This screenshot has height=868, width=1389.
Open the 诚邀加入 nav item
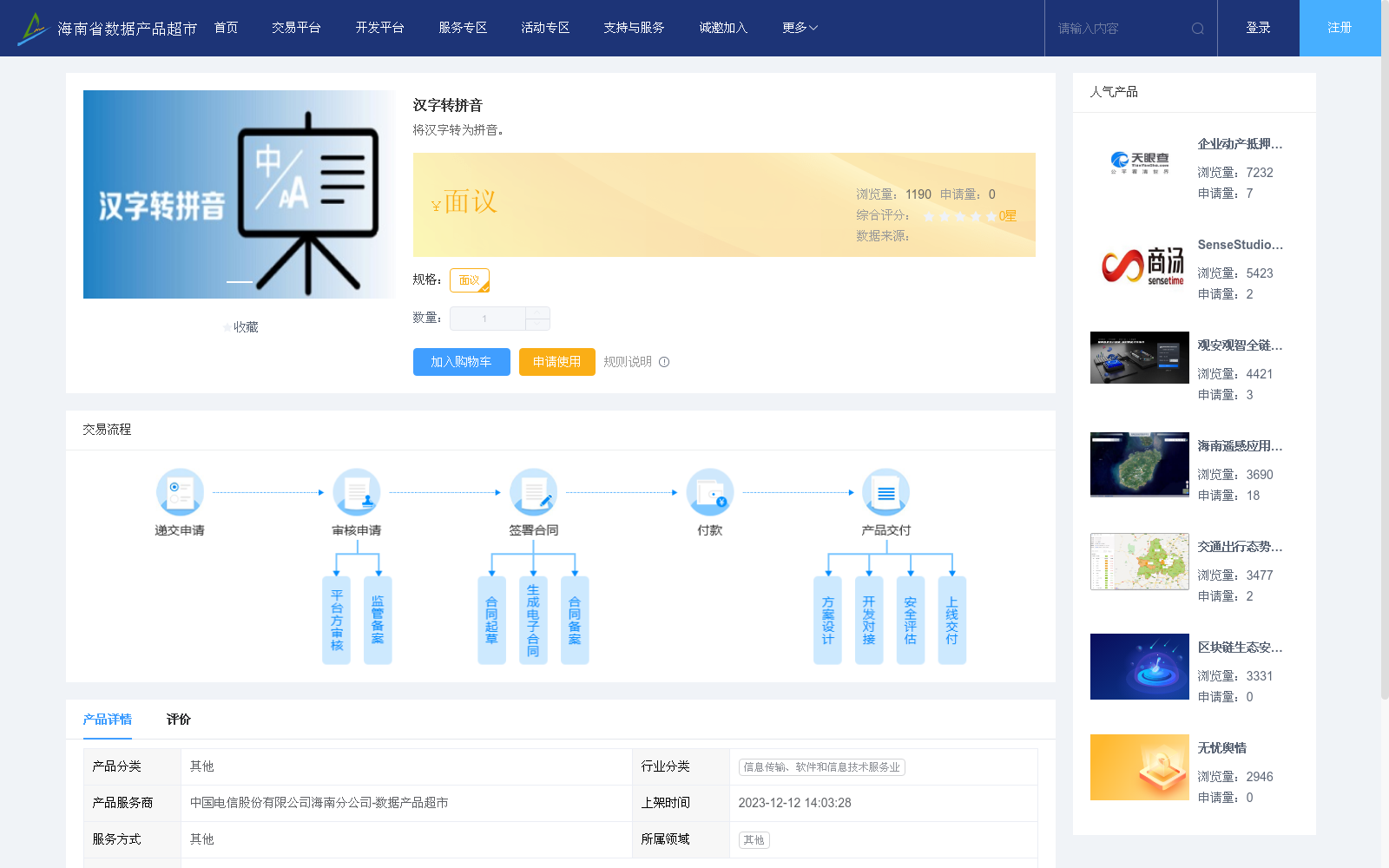[x=723, y=28]
